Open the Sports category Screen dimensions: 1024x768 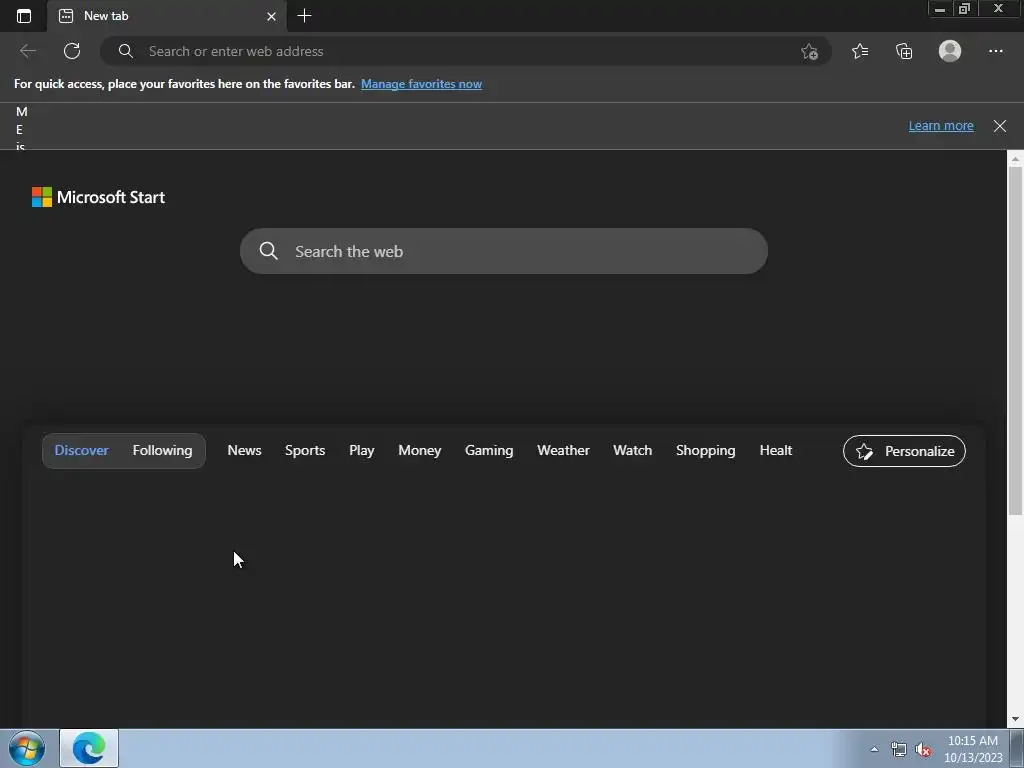tap(305, 451)
